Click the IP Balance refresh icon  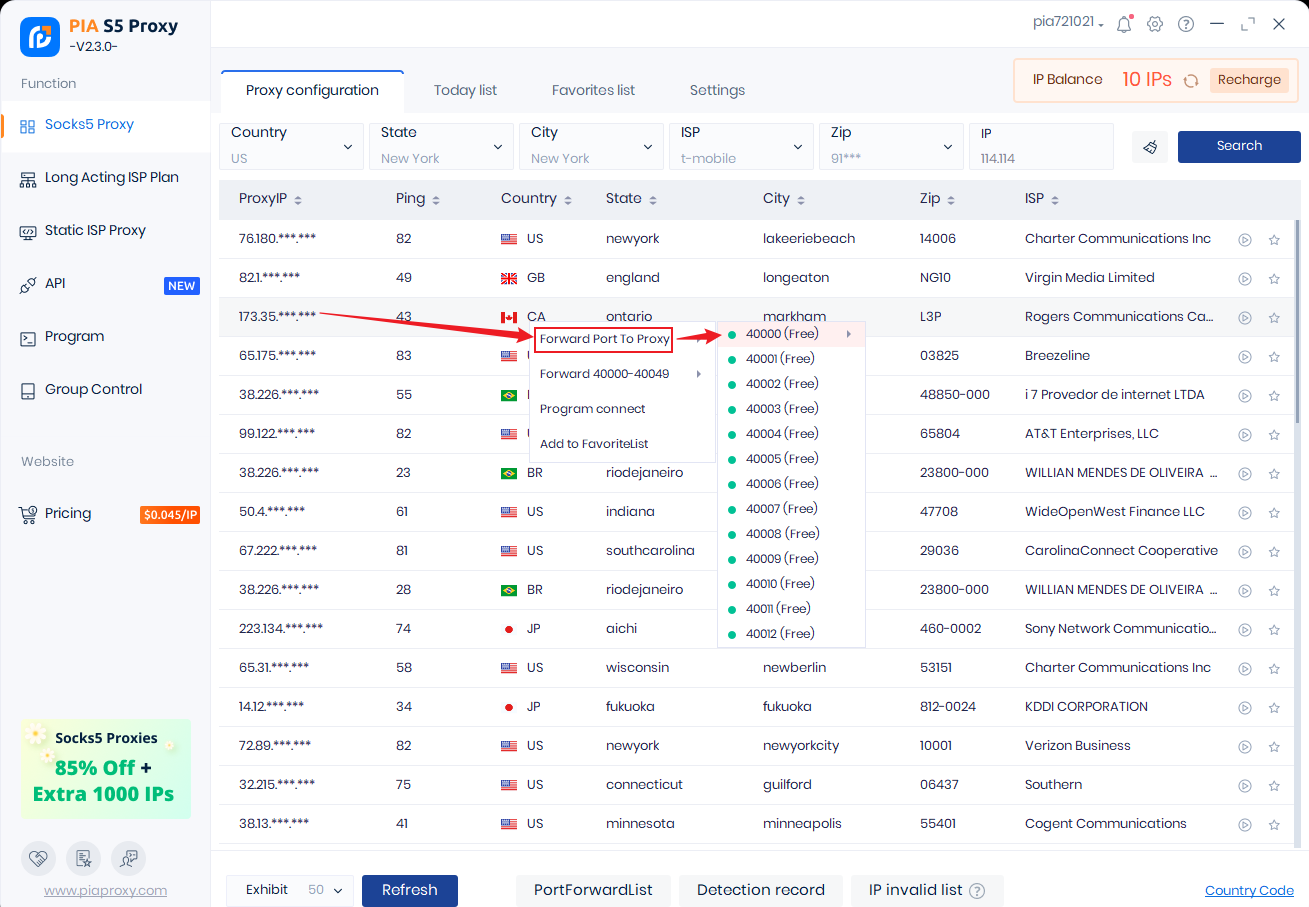point(1191,81)
